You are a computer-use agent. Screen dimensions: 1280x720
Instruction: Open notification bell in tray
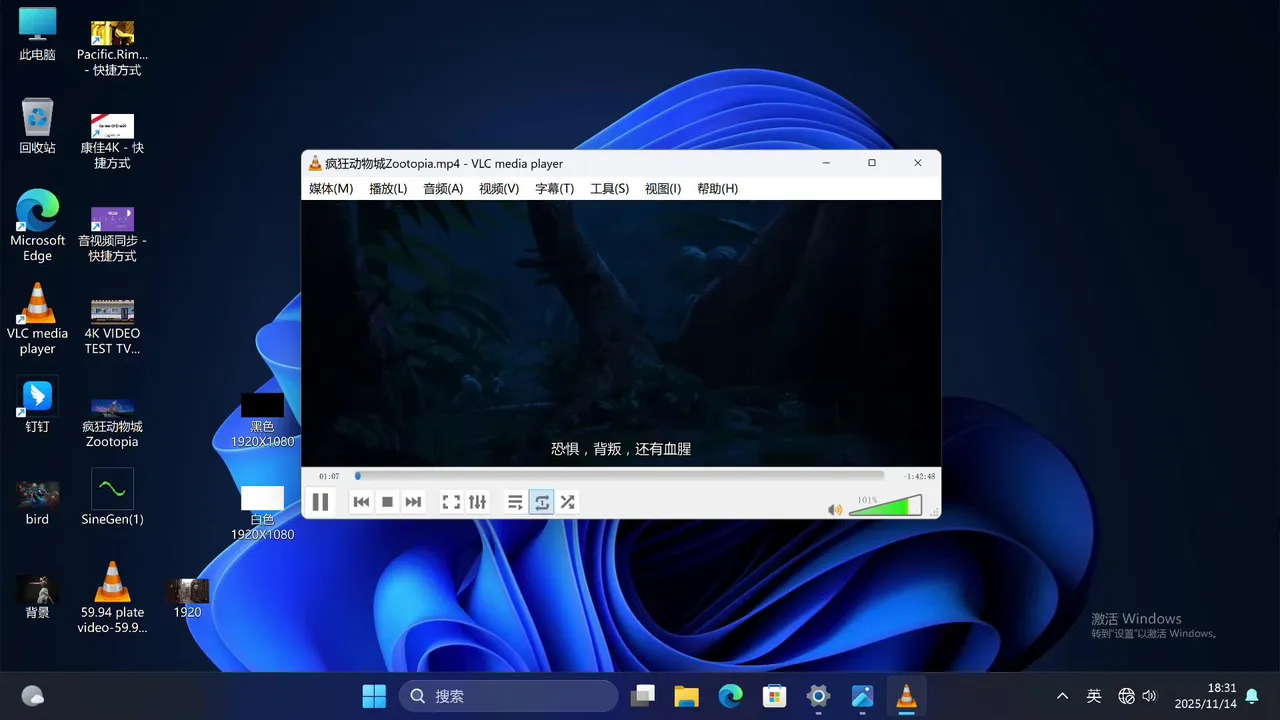point(1251,696)
